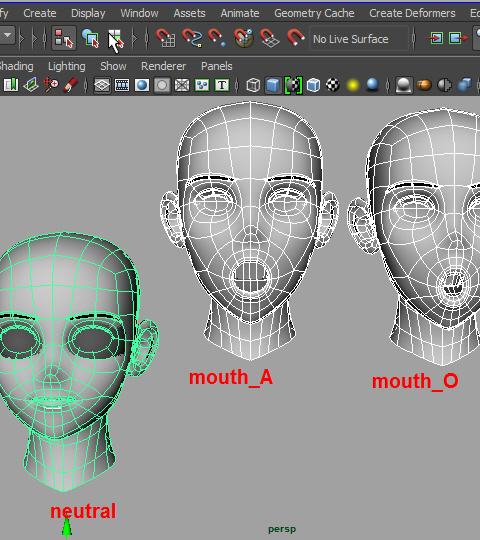Toggle Screen space ambient occlusion

click(404, 85)
